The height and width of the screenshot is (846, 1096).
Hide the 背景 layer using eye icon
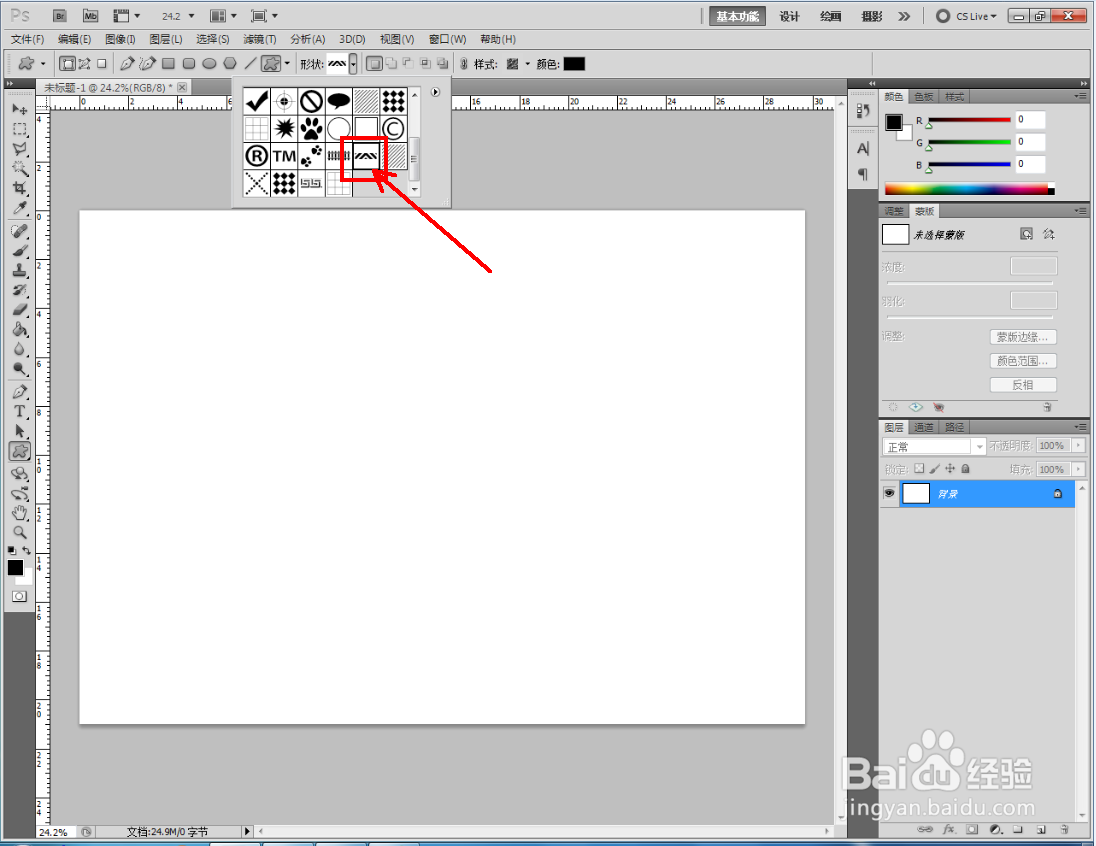click(889, 493)
